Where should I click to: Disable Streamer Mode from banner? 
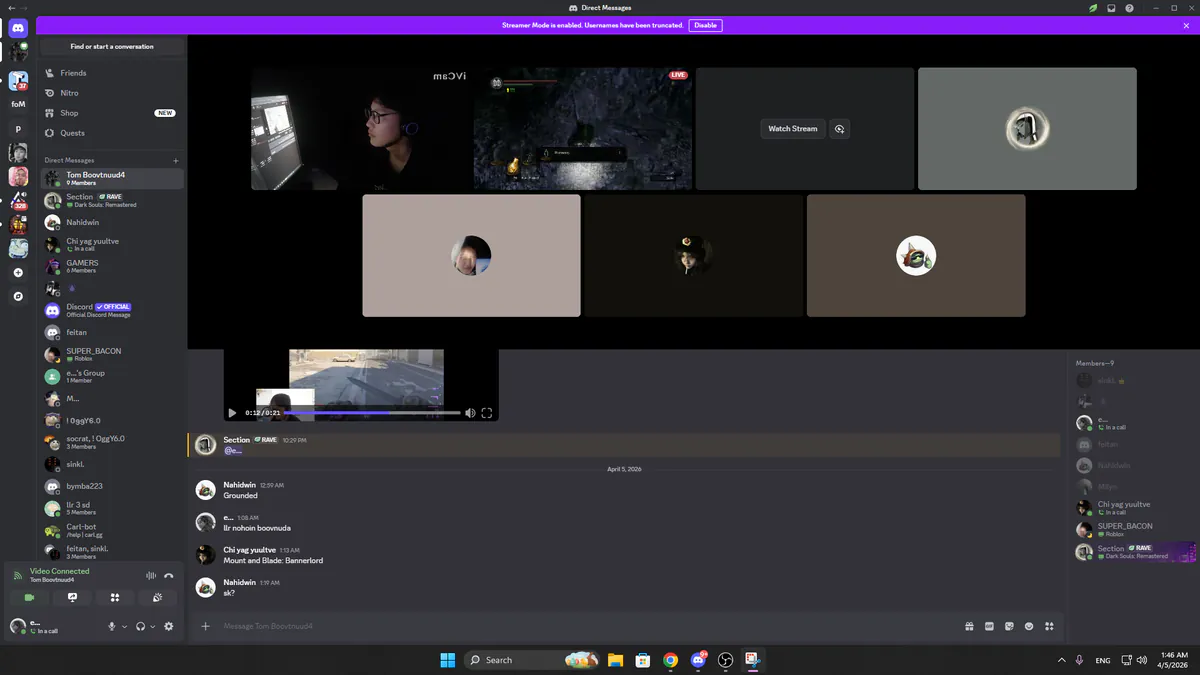tap(706, 25)
